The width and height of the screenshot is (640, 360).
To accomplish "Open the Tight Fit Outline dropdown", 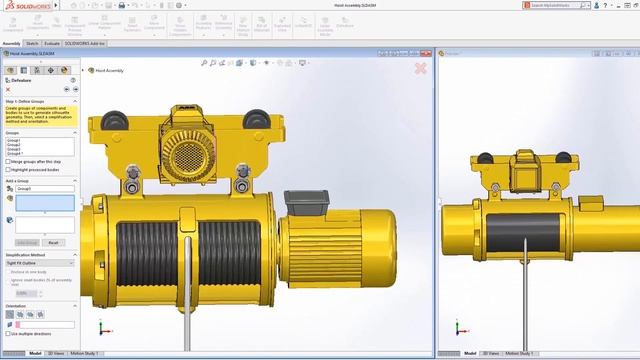I will pos(40,263).
